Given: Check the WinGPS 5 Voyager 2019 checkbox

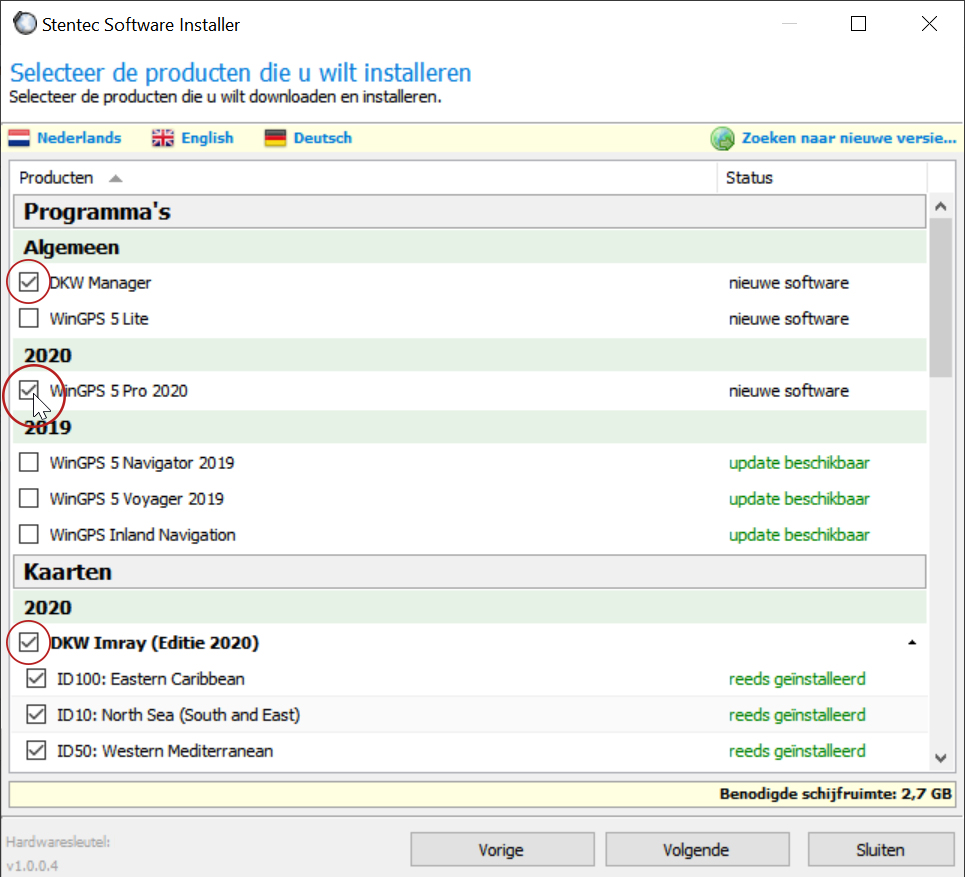Looking at the screenshot, I should point(28,498).
